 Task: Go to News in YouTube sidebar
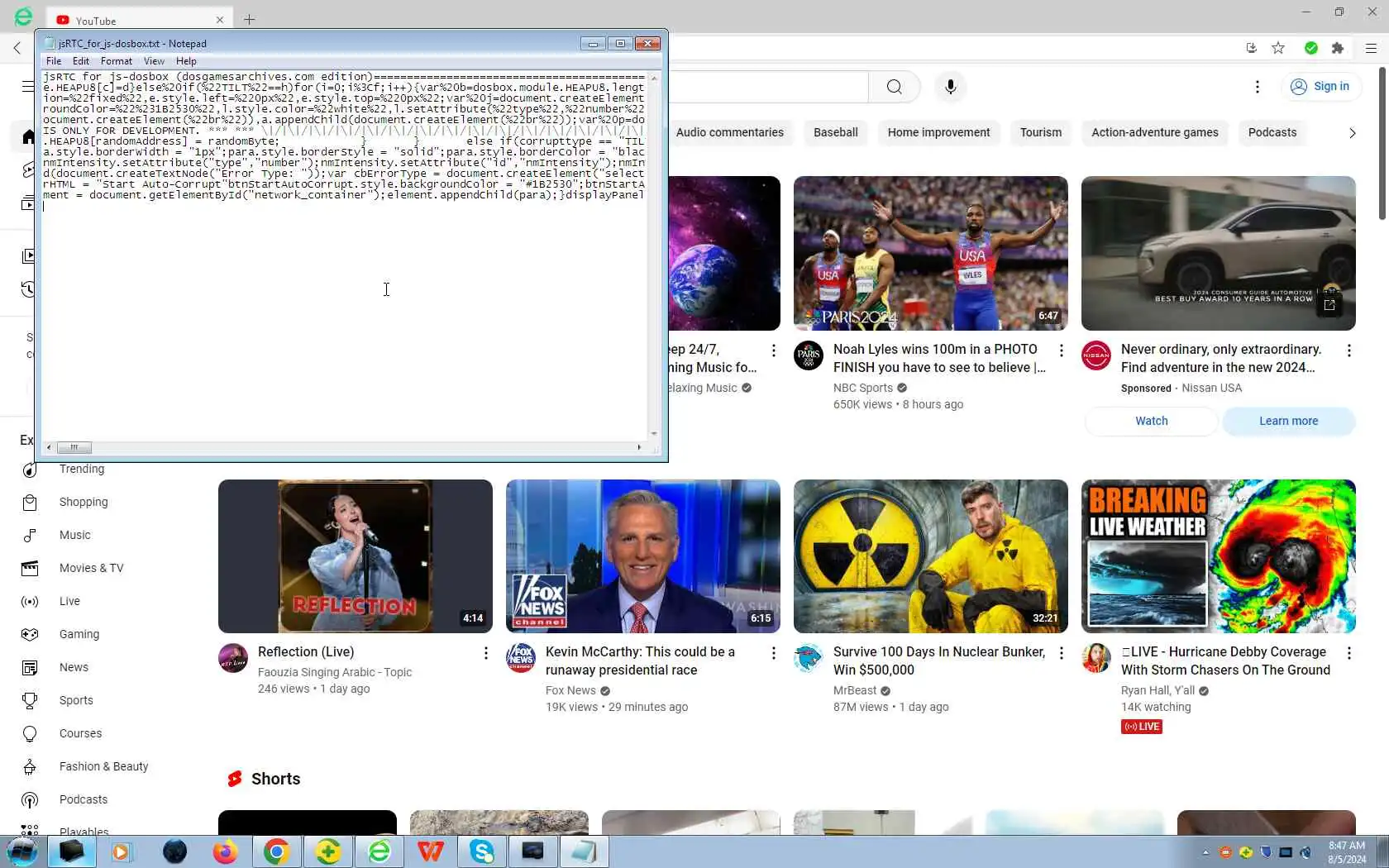[74, 667]
